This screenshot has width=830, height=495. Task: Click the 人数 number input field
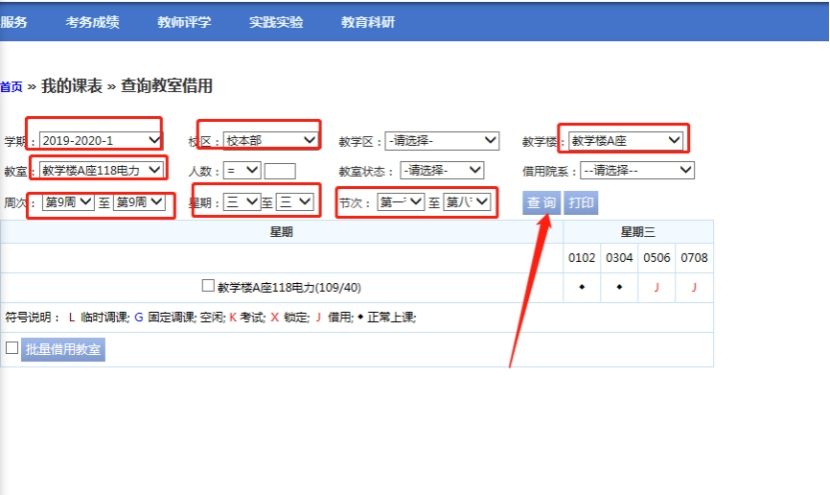click(280, 171)
